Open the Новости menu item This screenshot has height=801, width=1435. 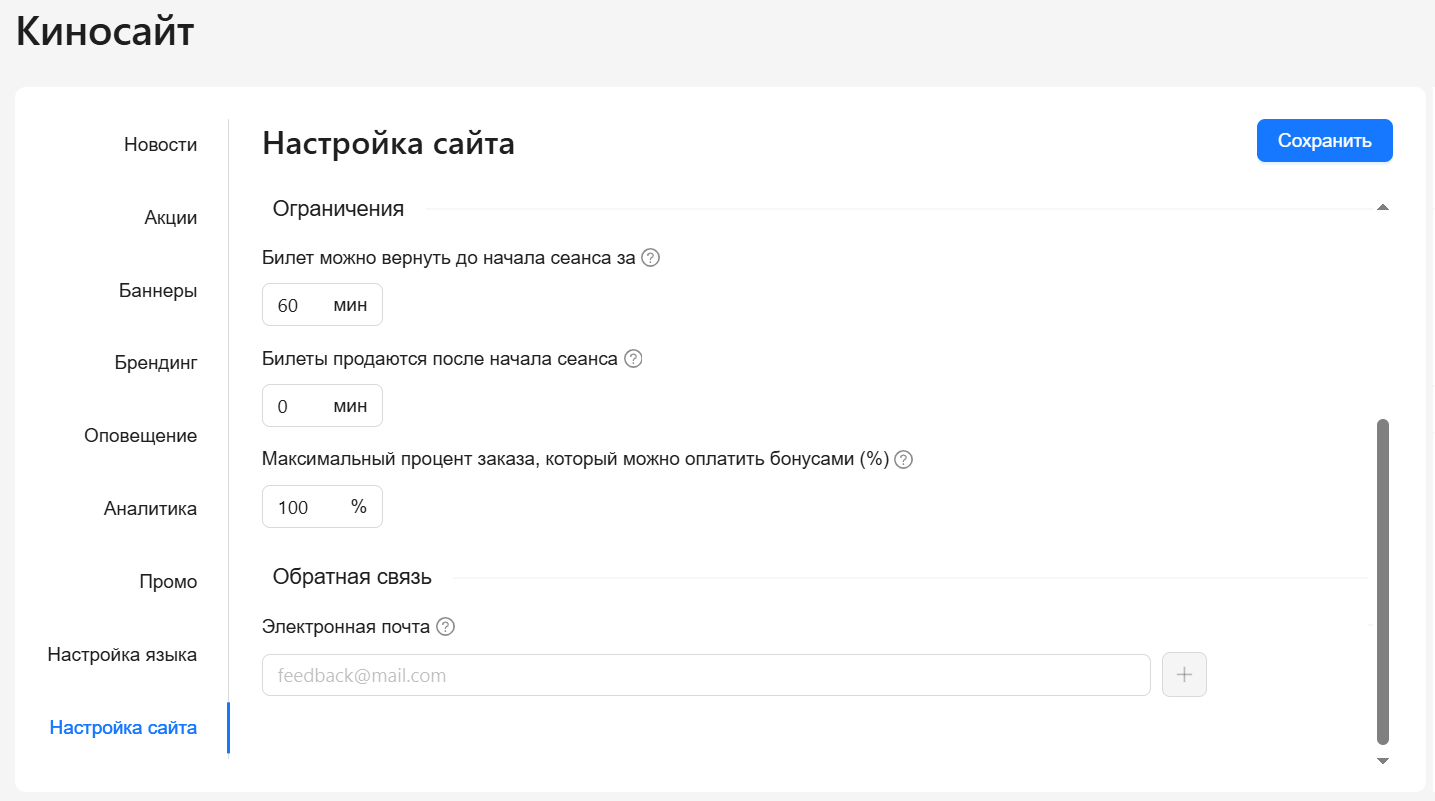(160, 145)
